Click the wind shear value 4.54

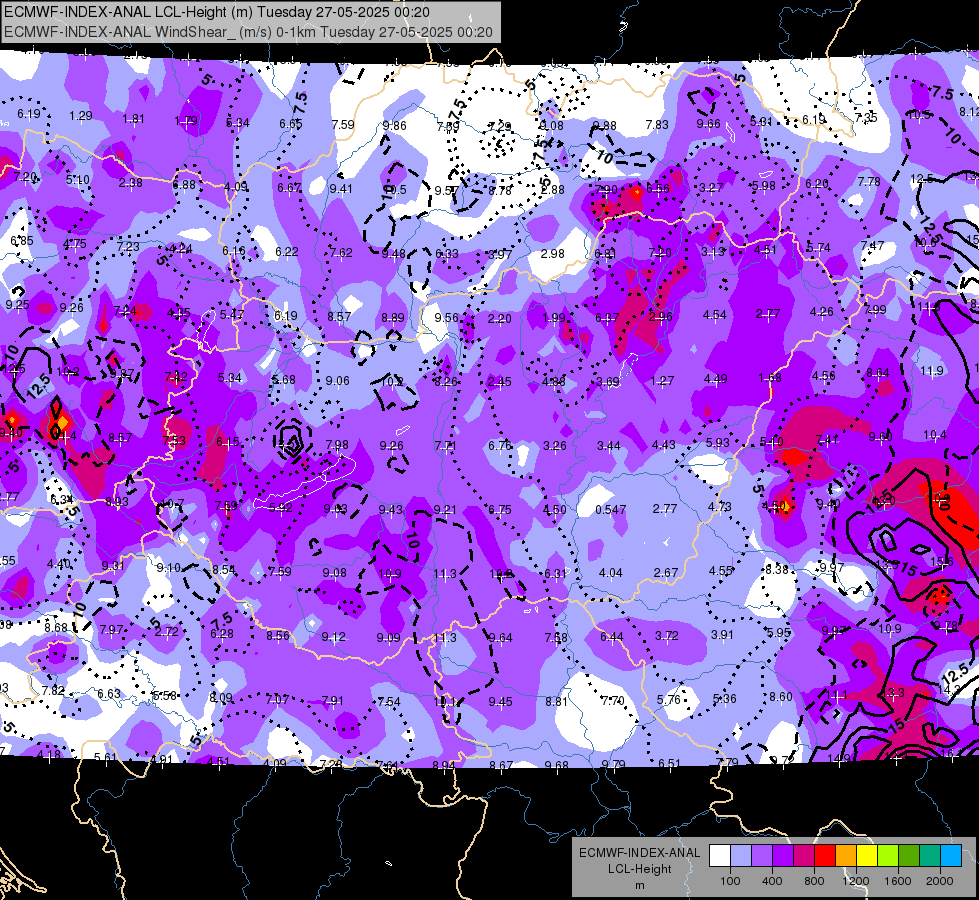click(x=714, y=315)
